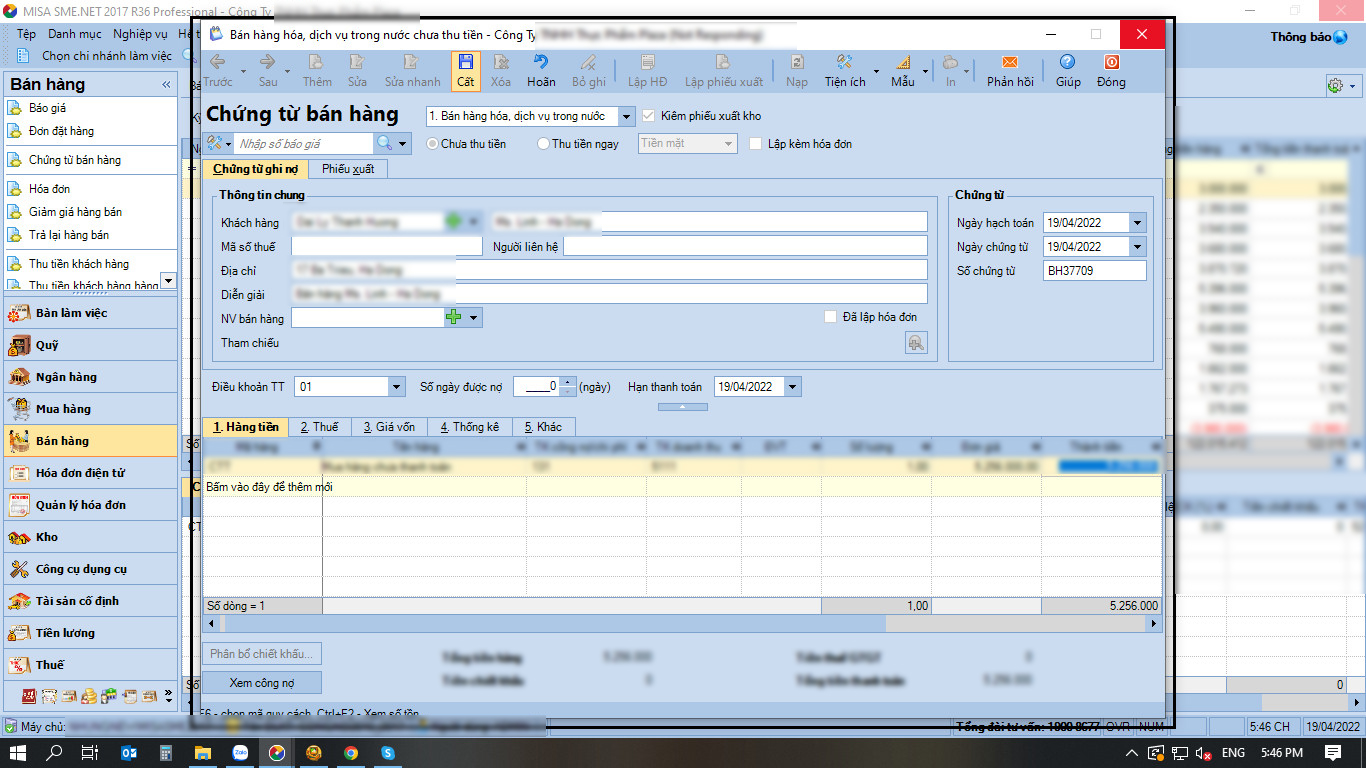
Task: Tick the Đã lập hóa đơn checkbox
Action: tap(830, 317)
